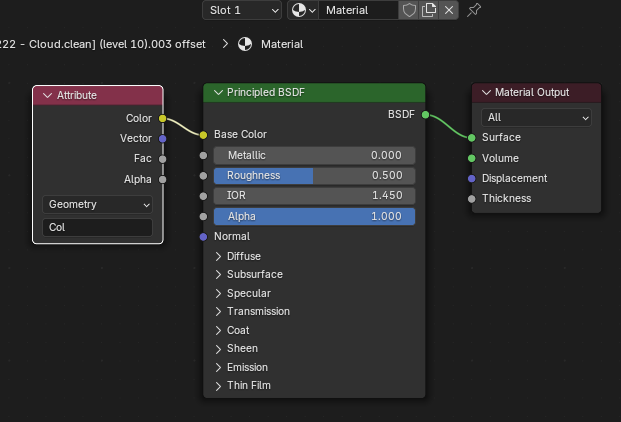Open the All target dropdown in Material Output
Screen dimensions: 621x422
click(x=536, y=118)
